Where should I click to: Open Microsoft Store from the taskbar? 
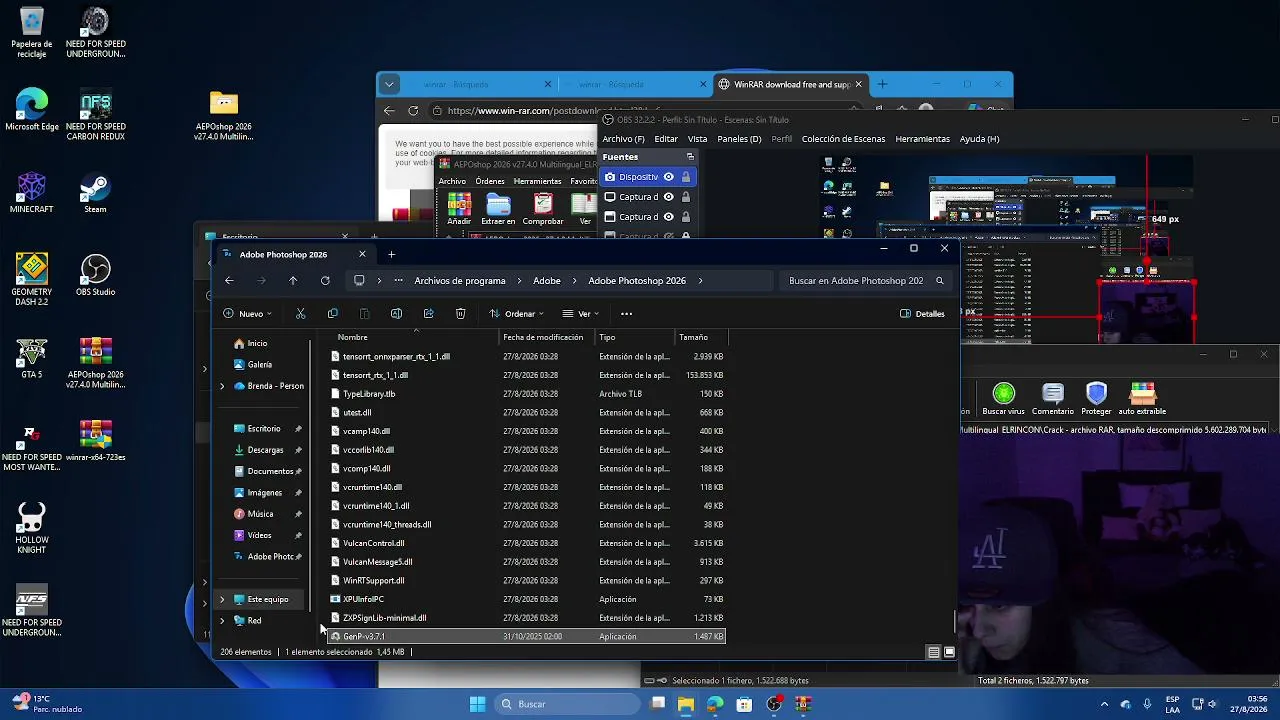[x=744, y=704]
